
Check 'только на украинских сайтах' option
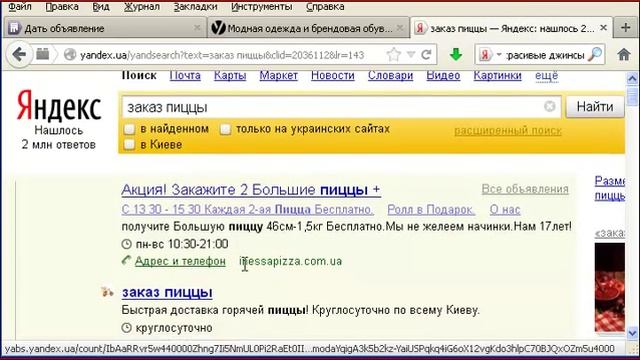tap(225, 129)
